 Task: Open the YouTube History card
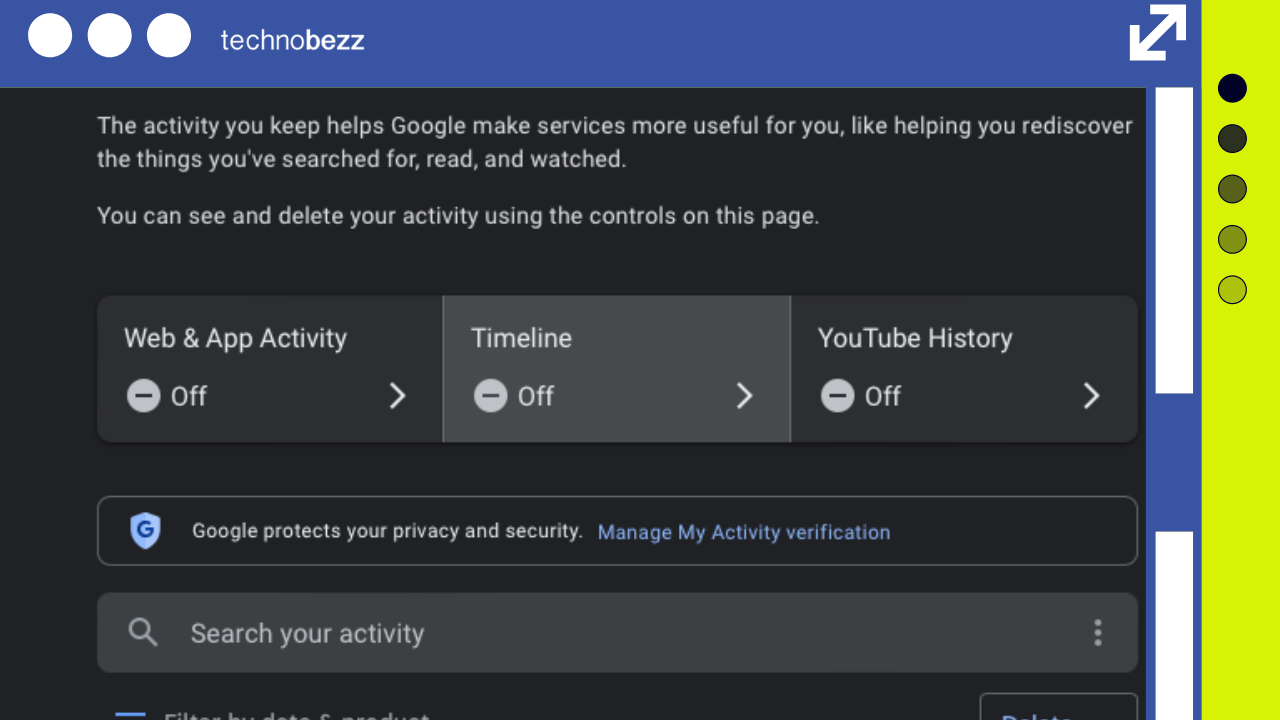[x=964, y=368]
